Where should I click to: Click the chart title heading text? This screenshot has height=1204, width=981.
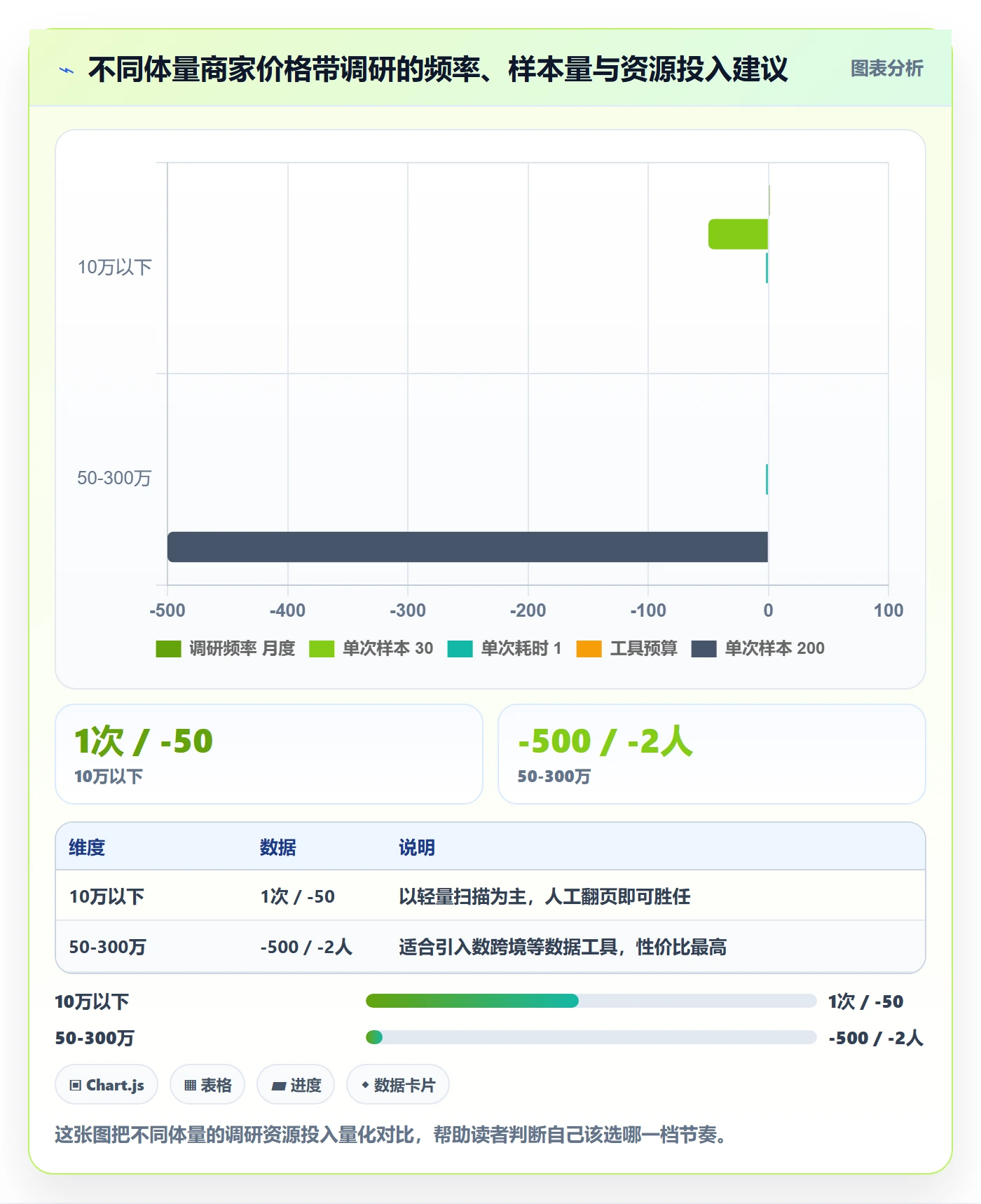[x=438, y=69]
